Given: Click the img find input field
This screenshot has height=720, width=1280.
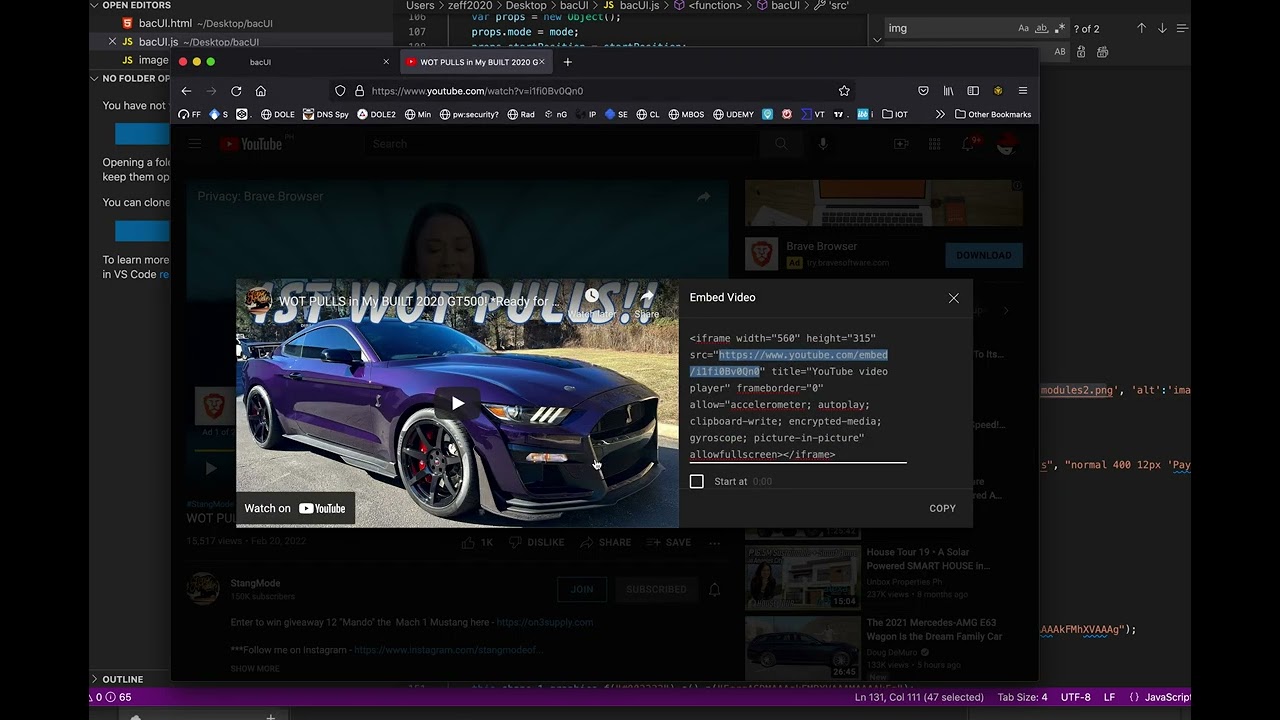Looking at the screenshot, I should tap(948, 28).
